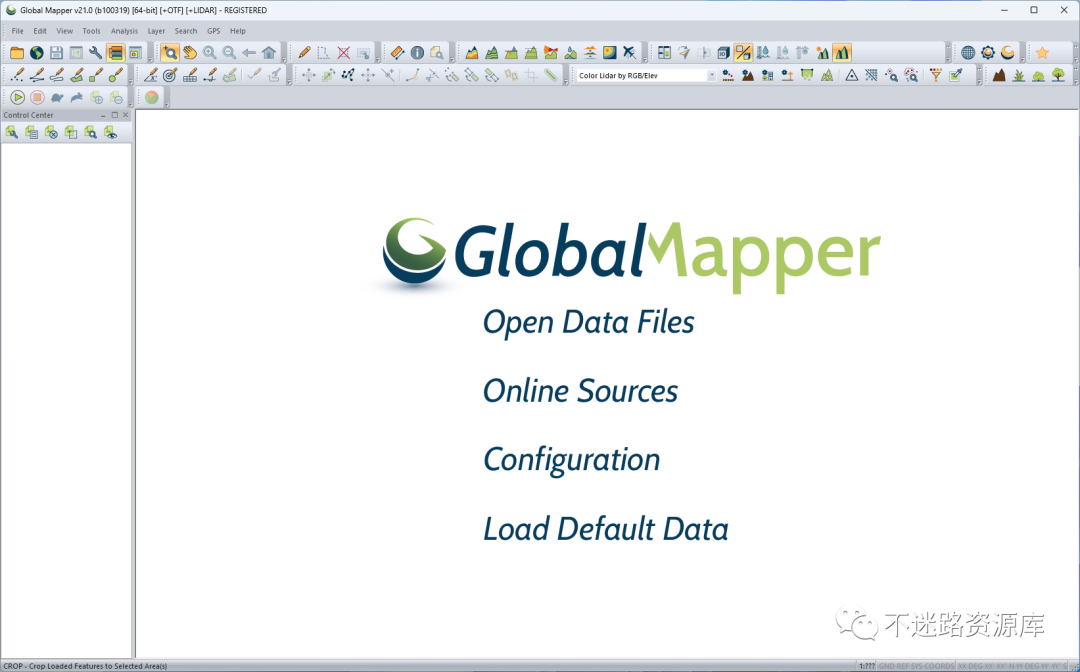This screenshot has width=1080, height=672.
Task: Select the Pan hand tool
Action: point(189,53)
